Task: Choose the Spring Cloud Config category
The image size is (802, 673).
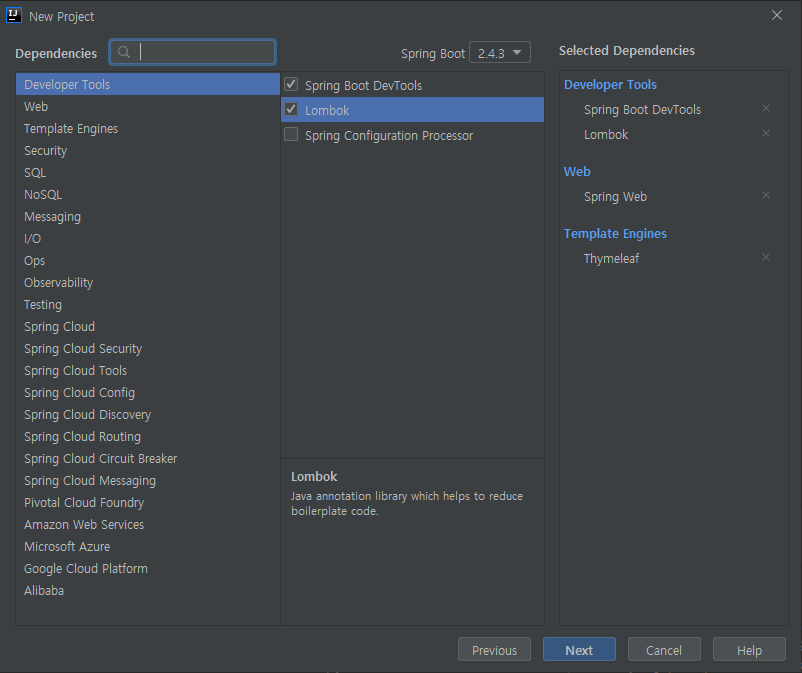Action: pos(79,392)
